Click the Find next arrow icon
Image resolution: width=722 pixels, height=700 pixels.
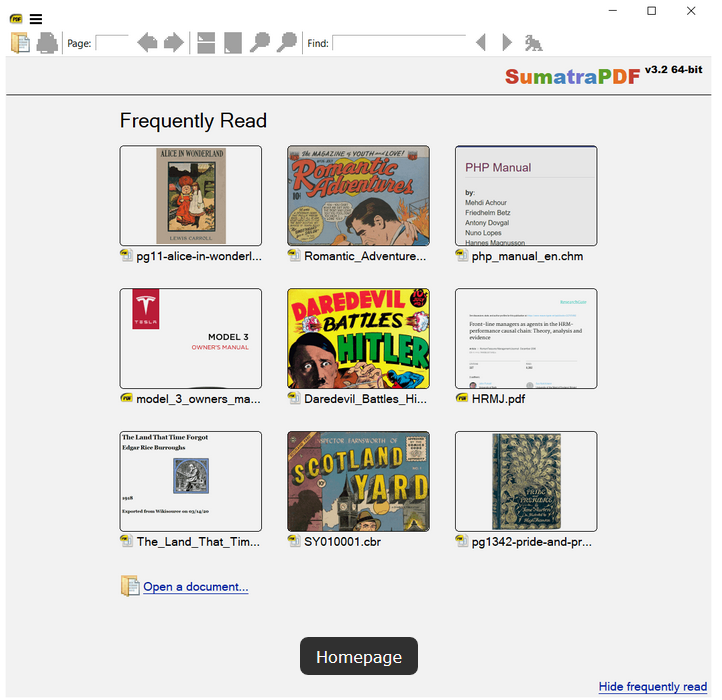[507, 43]
